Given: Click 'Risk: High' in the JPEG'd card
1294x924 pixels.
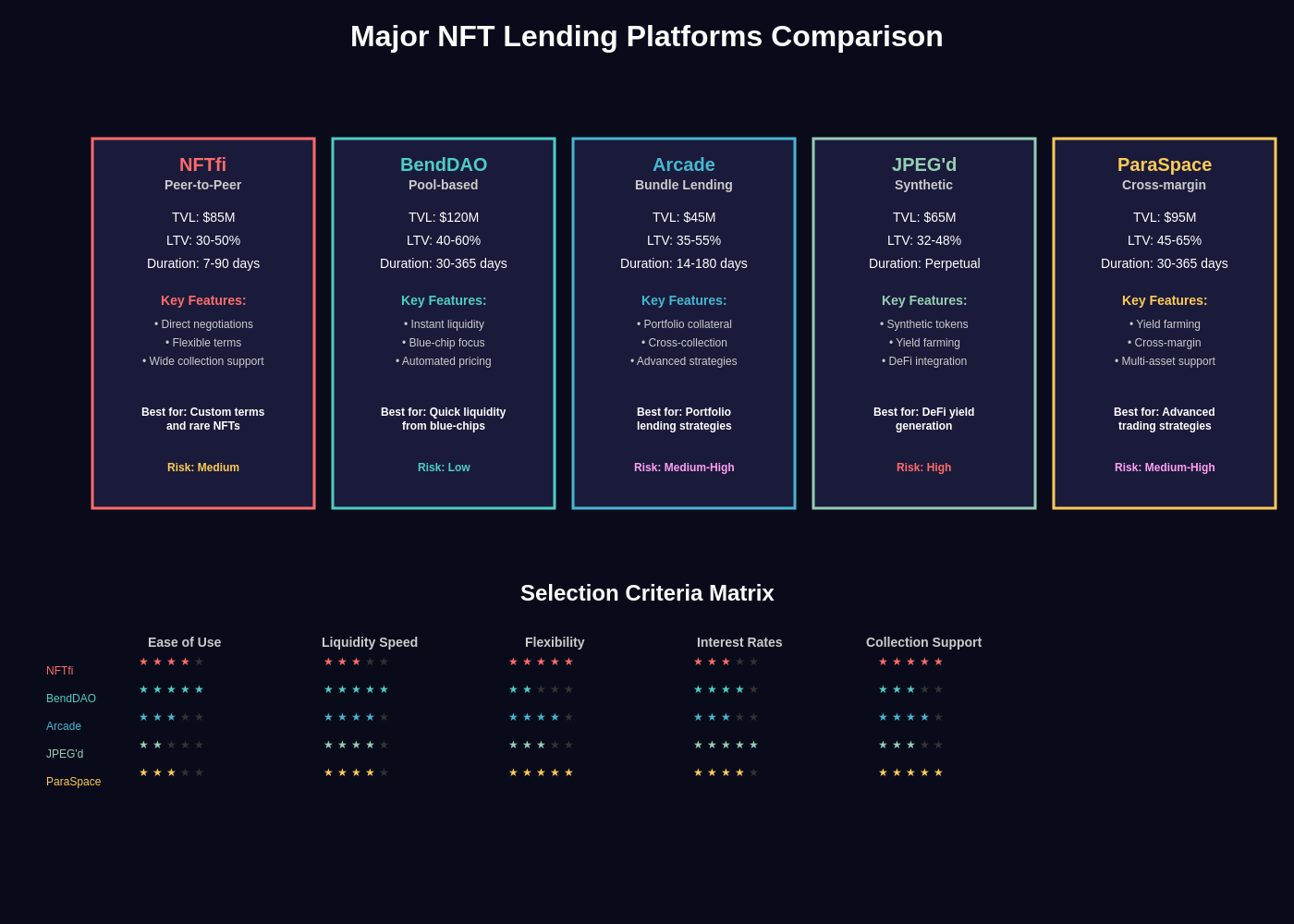Looking at the screenshot, I should [x=924, y=468].
